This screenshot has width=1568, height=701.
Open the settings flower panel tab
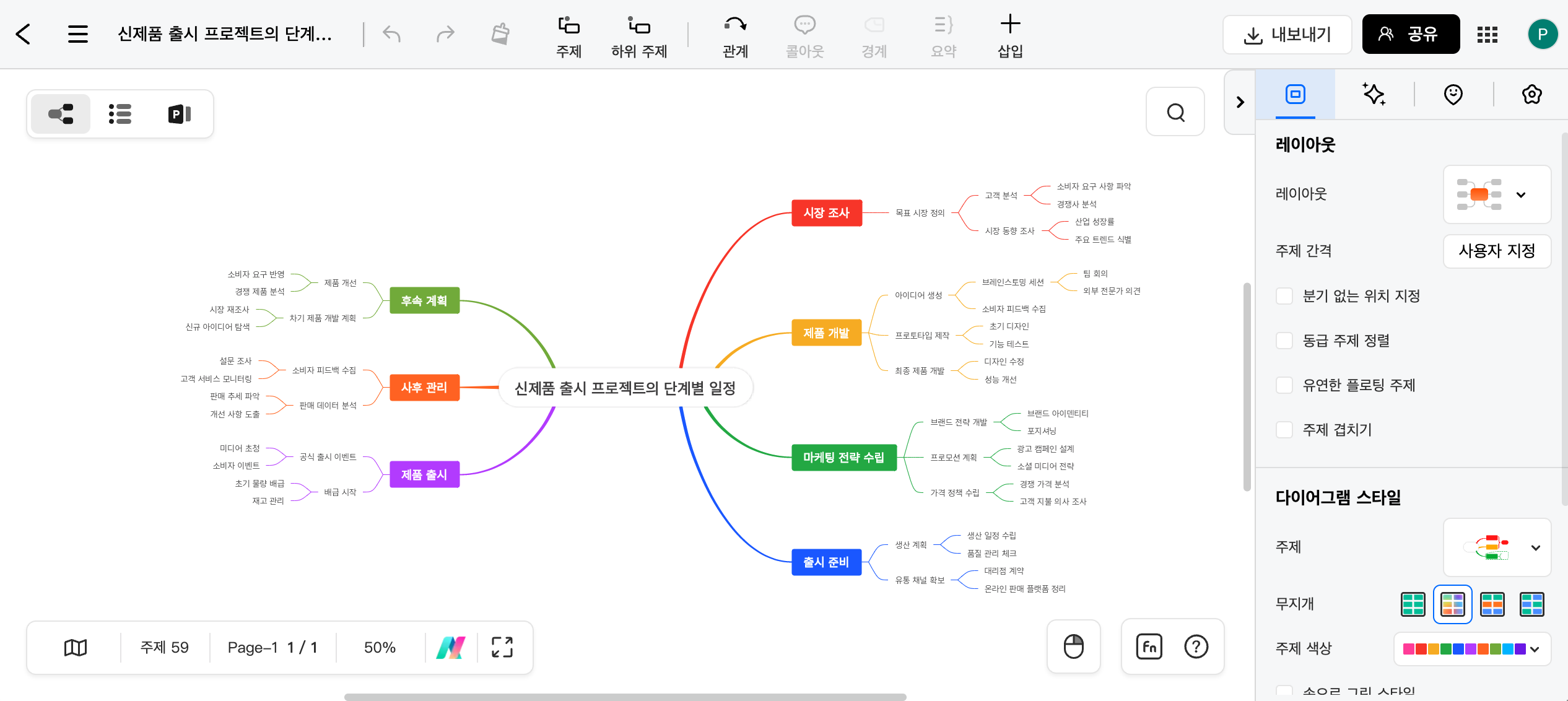click(1531, 95)
